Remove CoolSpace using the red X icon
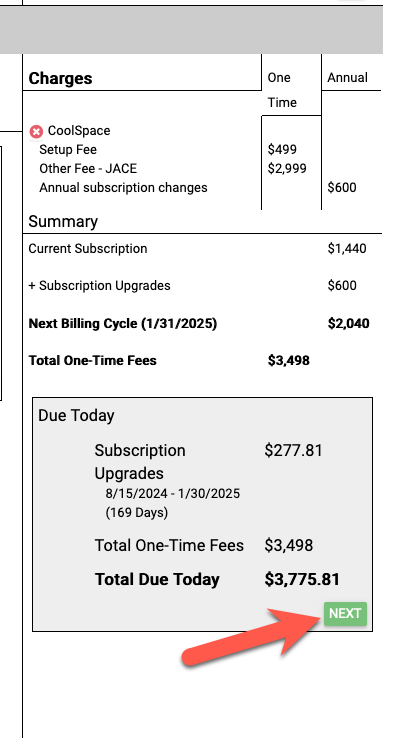Viewport: 396px width, 738px height. point(36,132)
